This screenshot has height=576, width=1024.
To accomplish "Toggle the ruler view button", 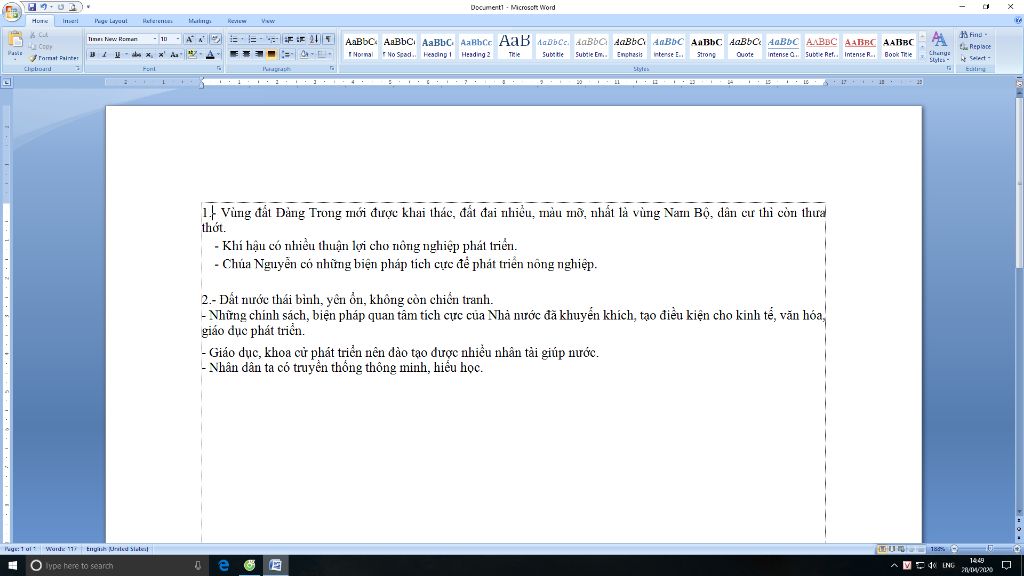I will point(1019,83).
